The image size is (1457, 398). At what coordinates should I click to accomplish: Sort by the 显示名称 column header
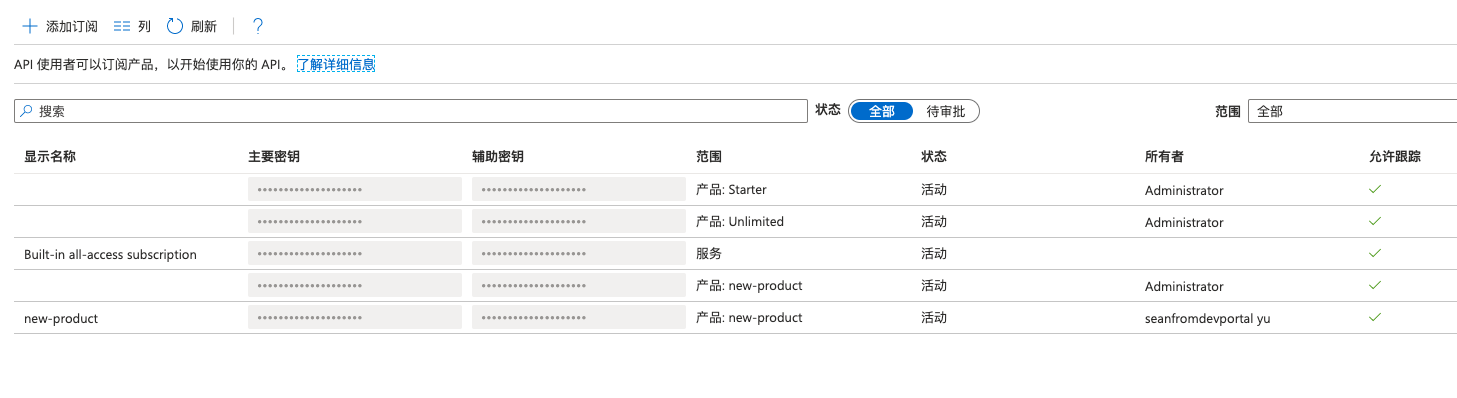50,157
